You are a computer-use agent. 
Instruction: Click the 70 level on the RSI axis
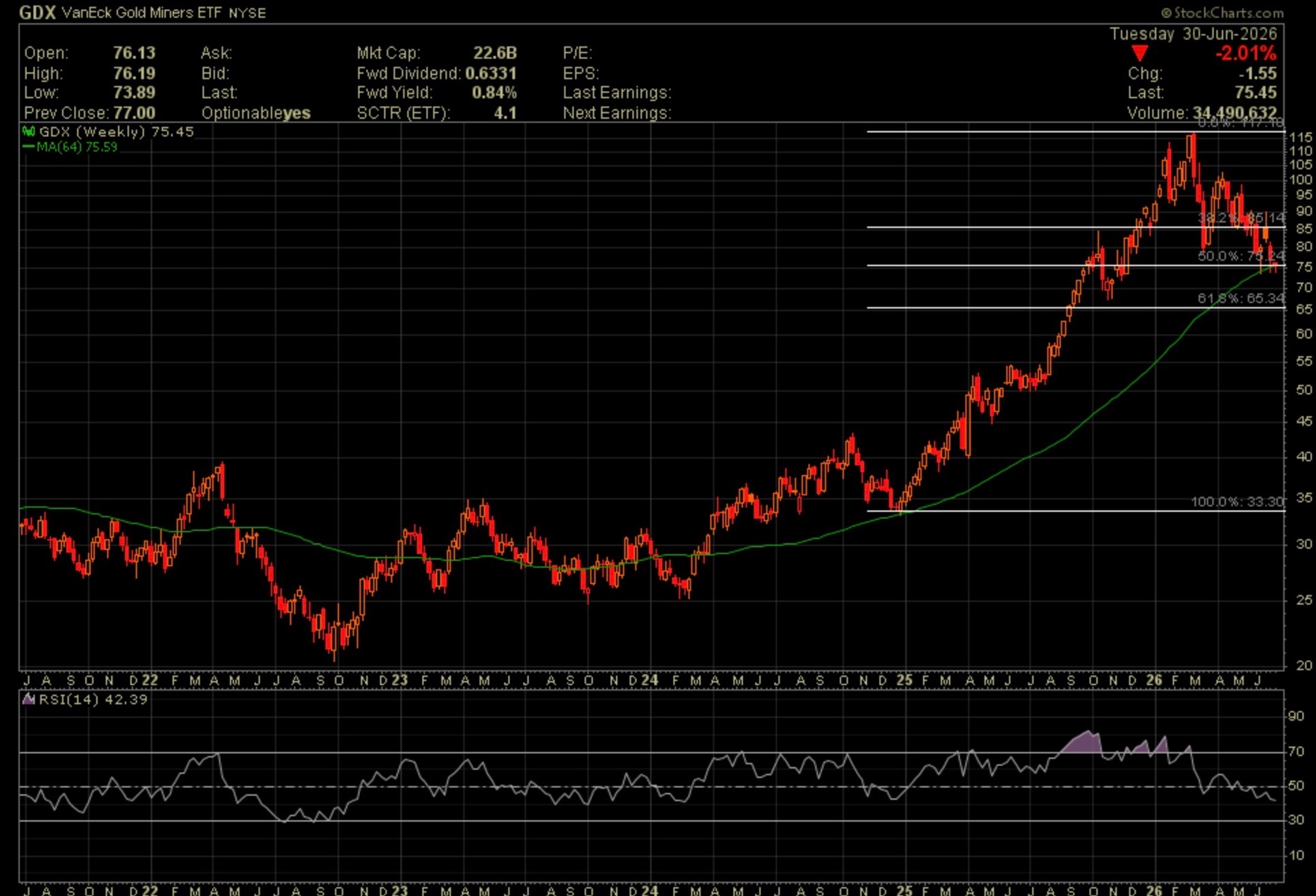click(1297, 752)
